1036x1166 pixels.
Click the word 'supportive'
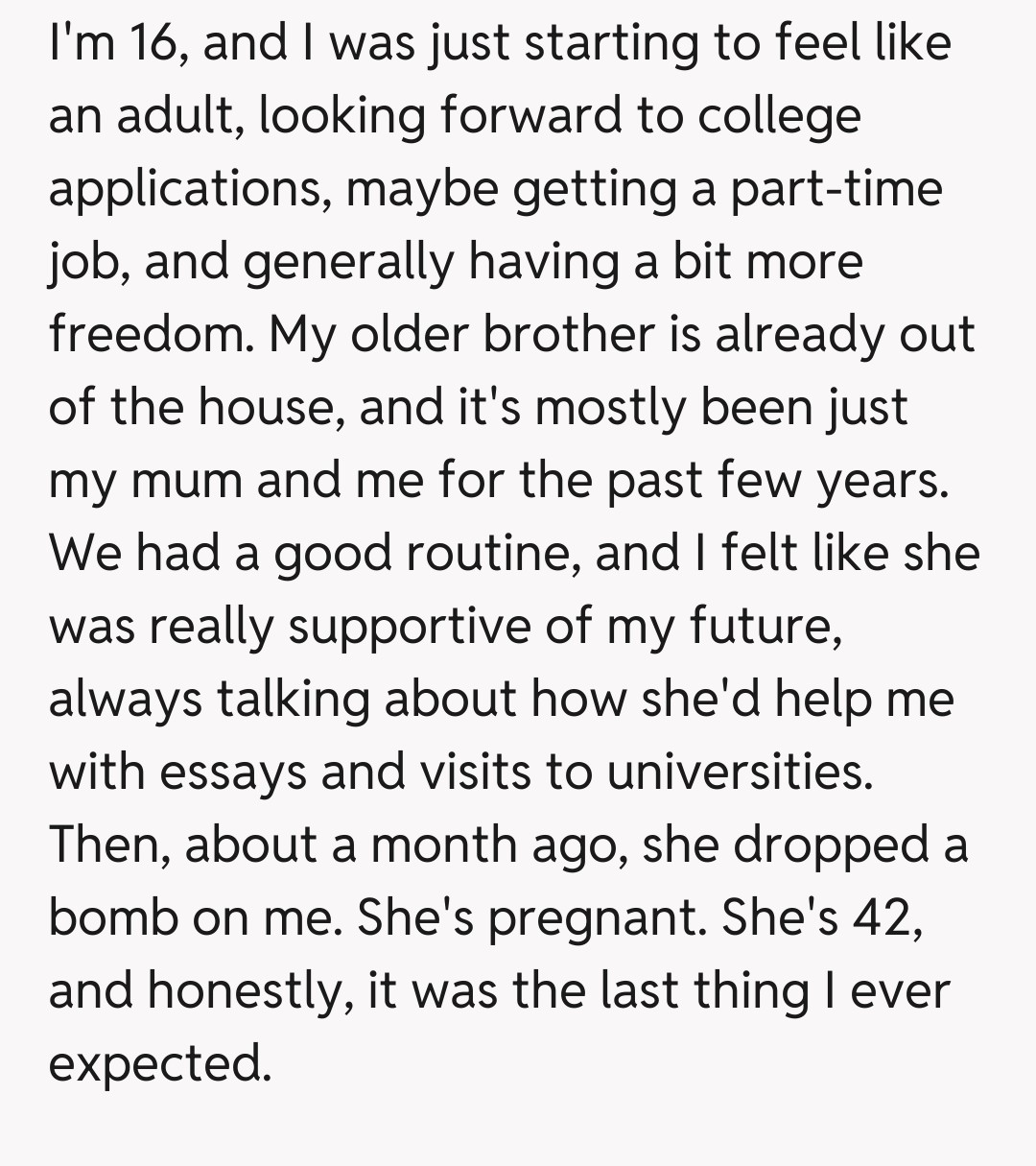(407, 627)
